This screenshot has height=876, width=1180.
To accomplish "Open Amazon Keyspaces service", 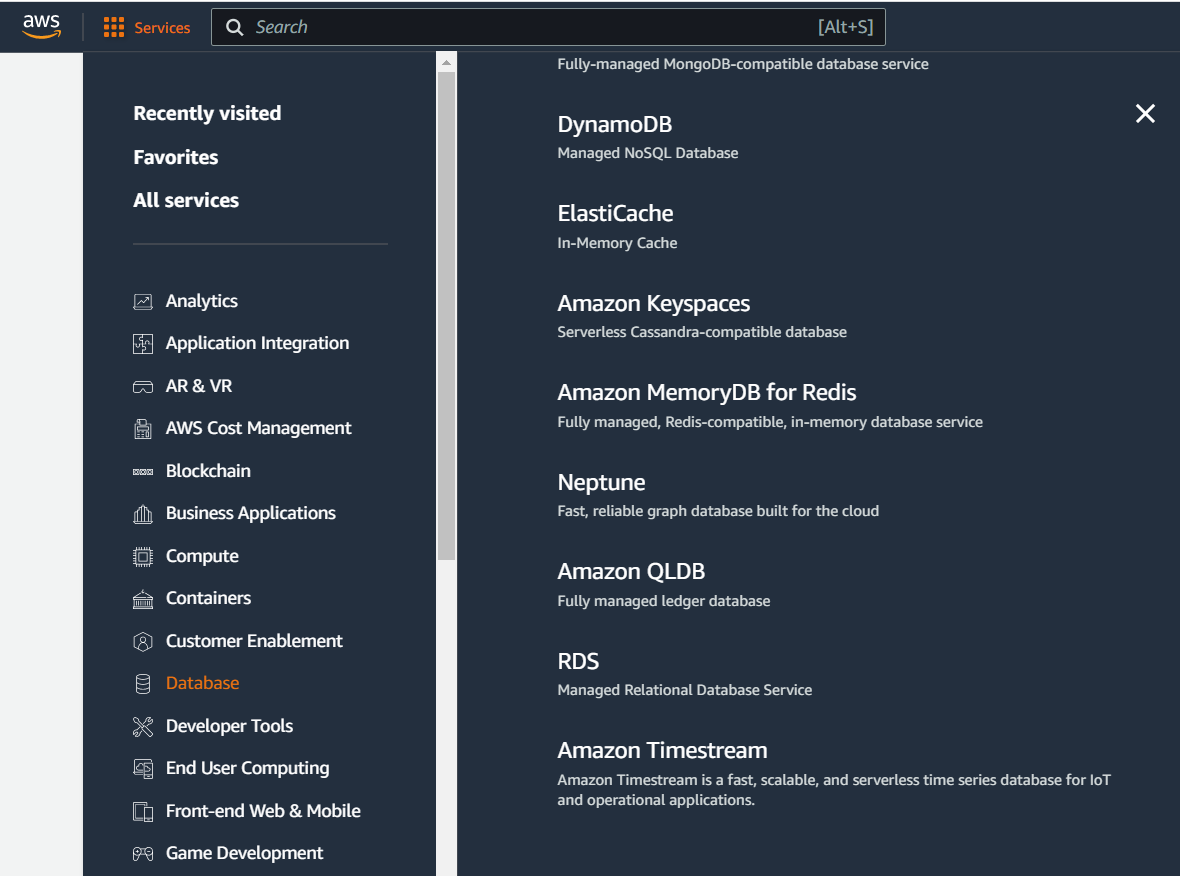I will pyautogui.click(x=653, y=304).
